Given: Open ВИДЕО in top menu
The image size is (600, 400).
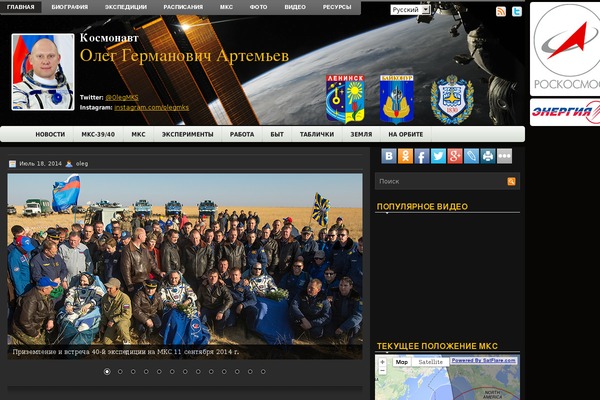Looking at the screenshot, I should 295,7.
